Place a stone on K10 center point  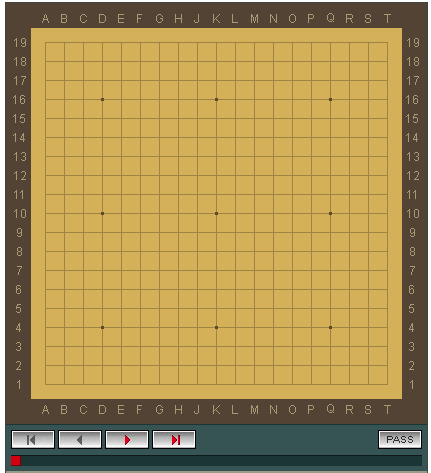(x=216, y=213)
